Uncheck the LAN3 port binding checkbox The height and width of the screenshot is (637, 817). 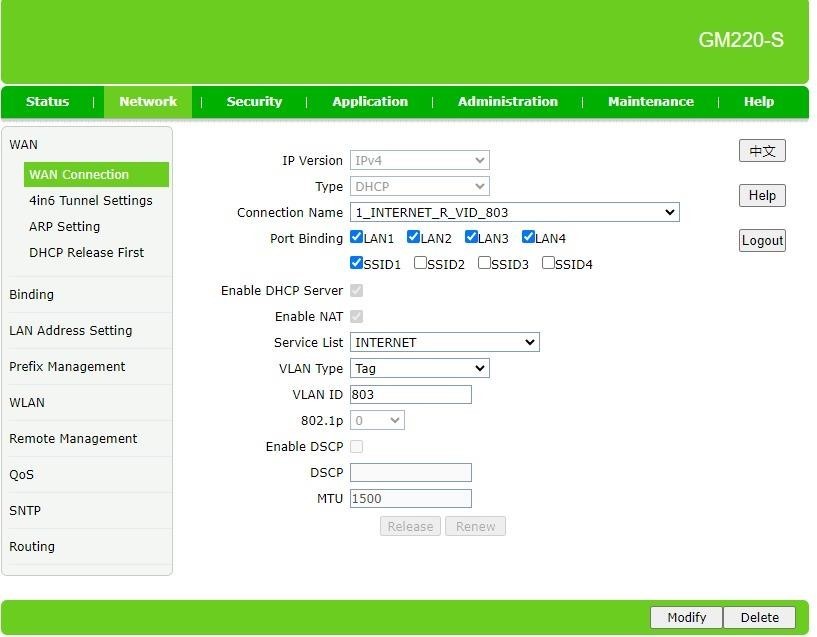[x=472, y=238]
